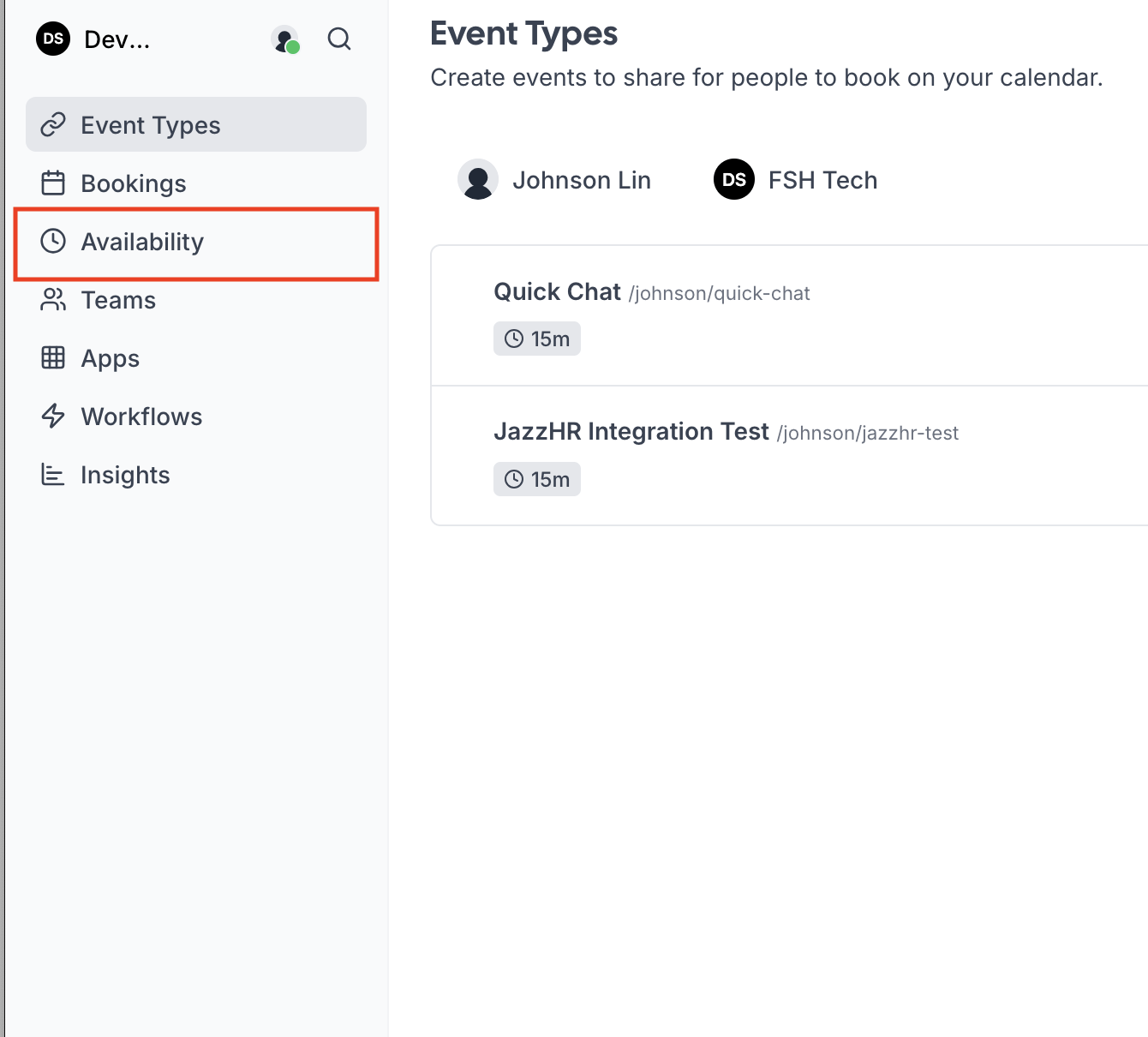Open the Insights section

coord(125,475)
